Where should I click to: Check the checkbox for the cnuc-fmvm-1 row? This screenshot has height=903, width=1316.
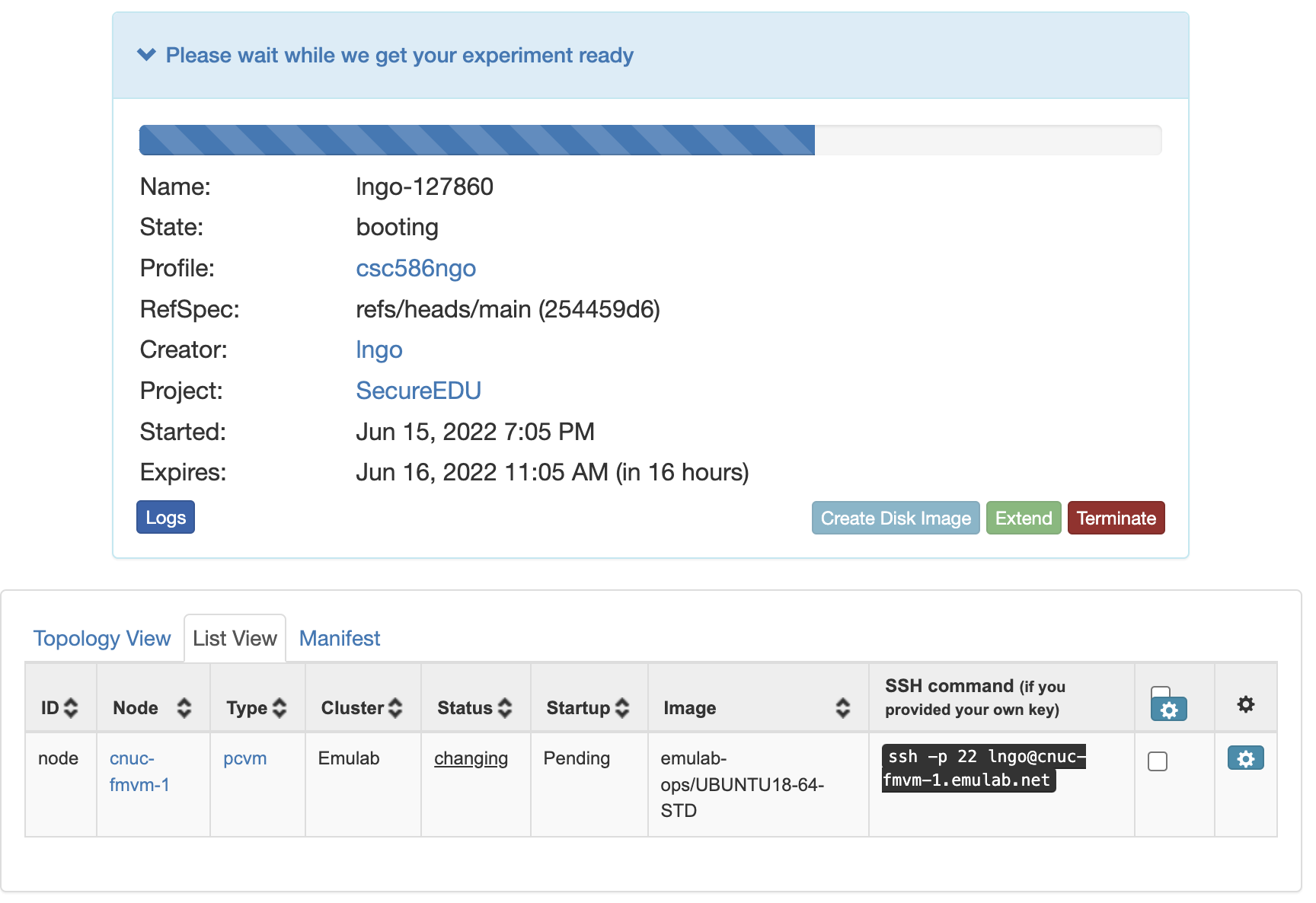tap(1157, 761)
